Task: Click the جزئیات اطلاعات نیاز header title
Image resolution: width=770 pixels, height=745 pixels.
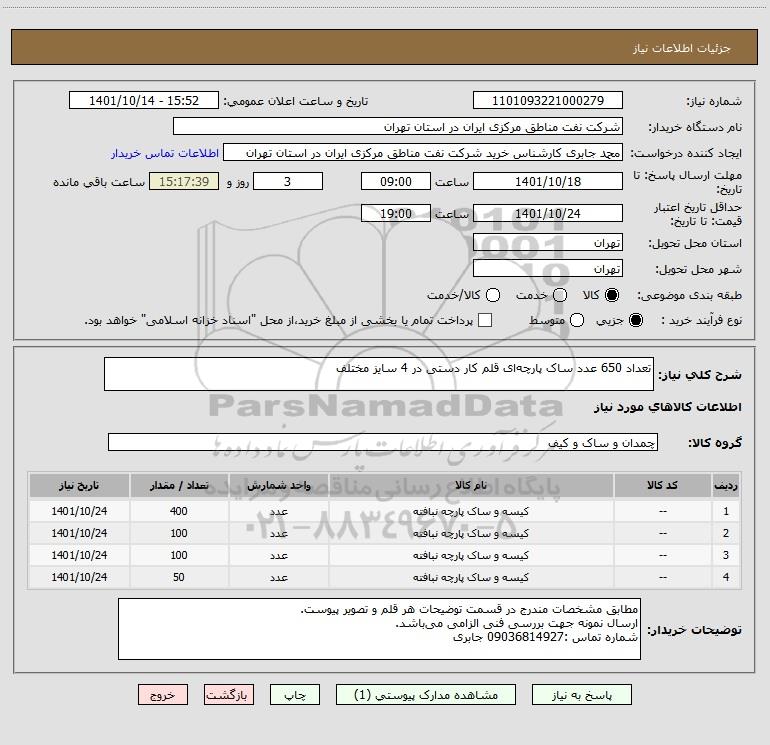Action: coord(682,48)
